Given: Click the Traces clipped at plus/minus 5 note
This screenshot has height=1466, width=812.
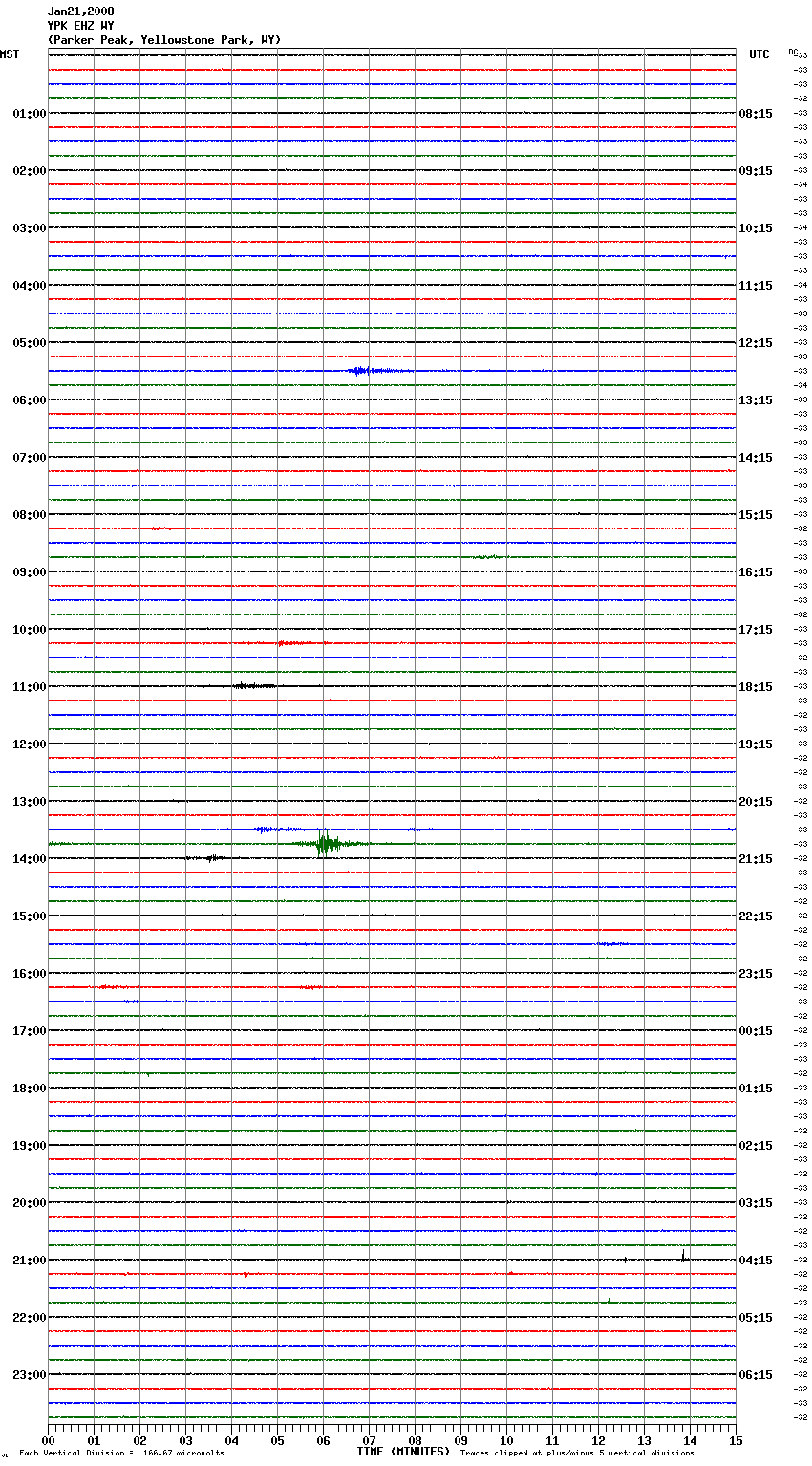Looking at the screenshot, I should 577,1454.
